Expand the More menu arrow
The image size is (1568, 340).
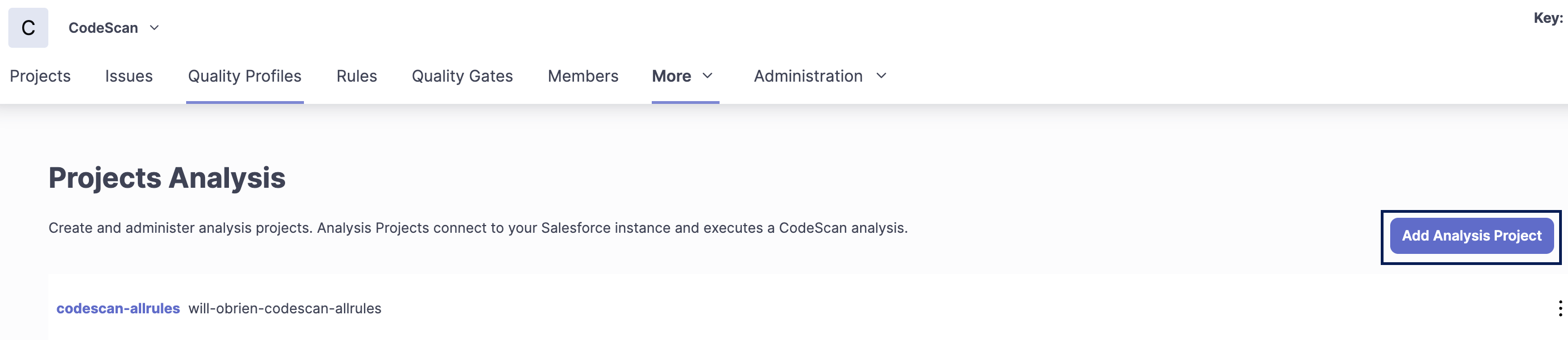[x=707, y=76]
